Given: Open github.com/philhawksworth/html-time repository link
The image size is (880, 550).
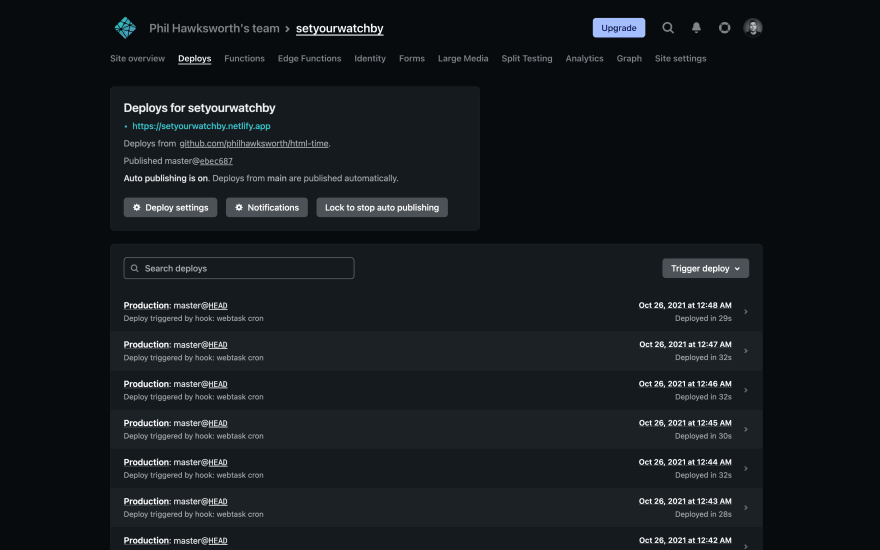Looking at the screenshot, I should tap(254, 144).
